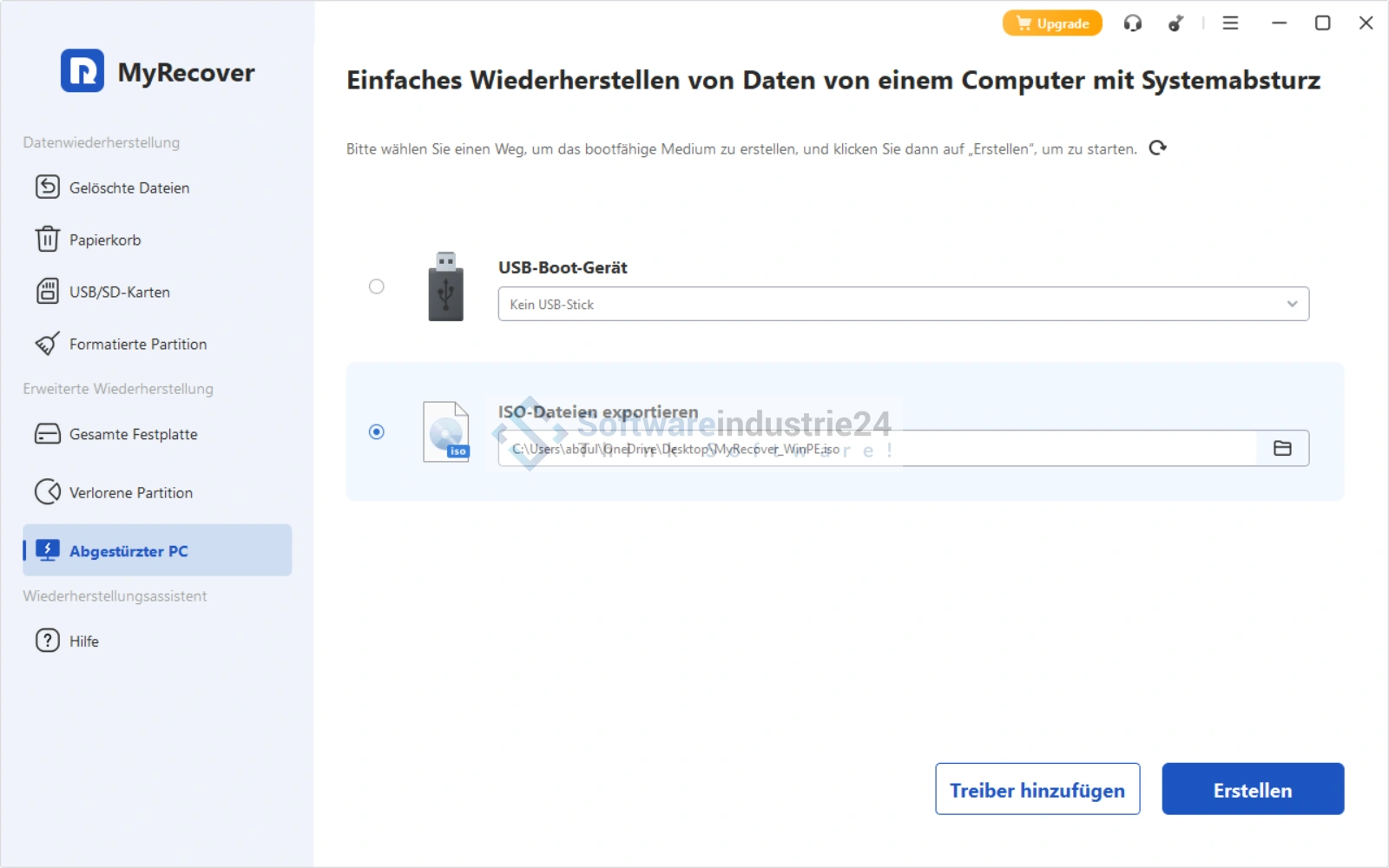This screenshot has height=868, width=1389.
Task: Open the hamburger menu in title bar
Action: coord(1230,23)
